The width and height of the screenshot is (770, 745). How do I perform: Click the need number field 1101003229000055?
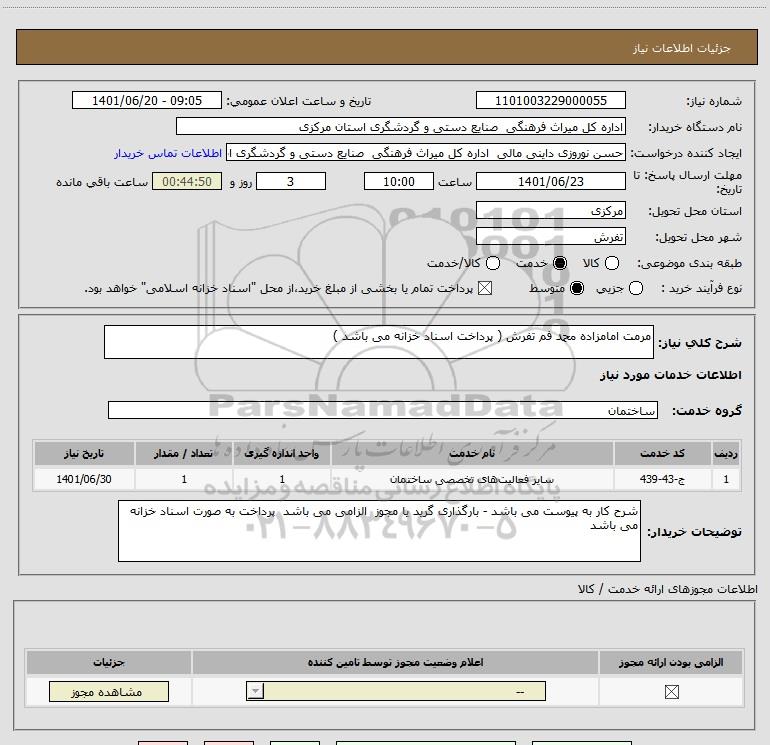[x=550, y=100]
